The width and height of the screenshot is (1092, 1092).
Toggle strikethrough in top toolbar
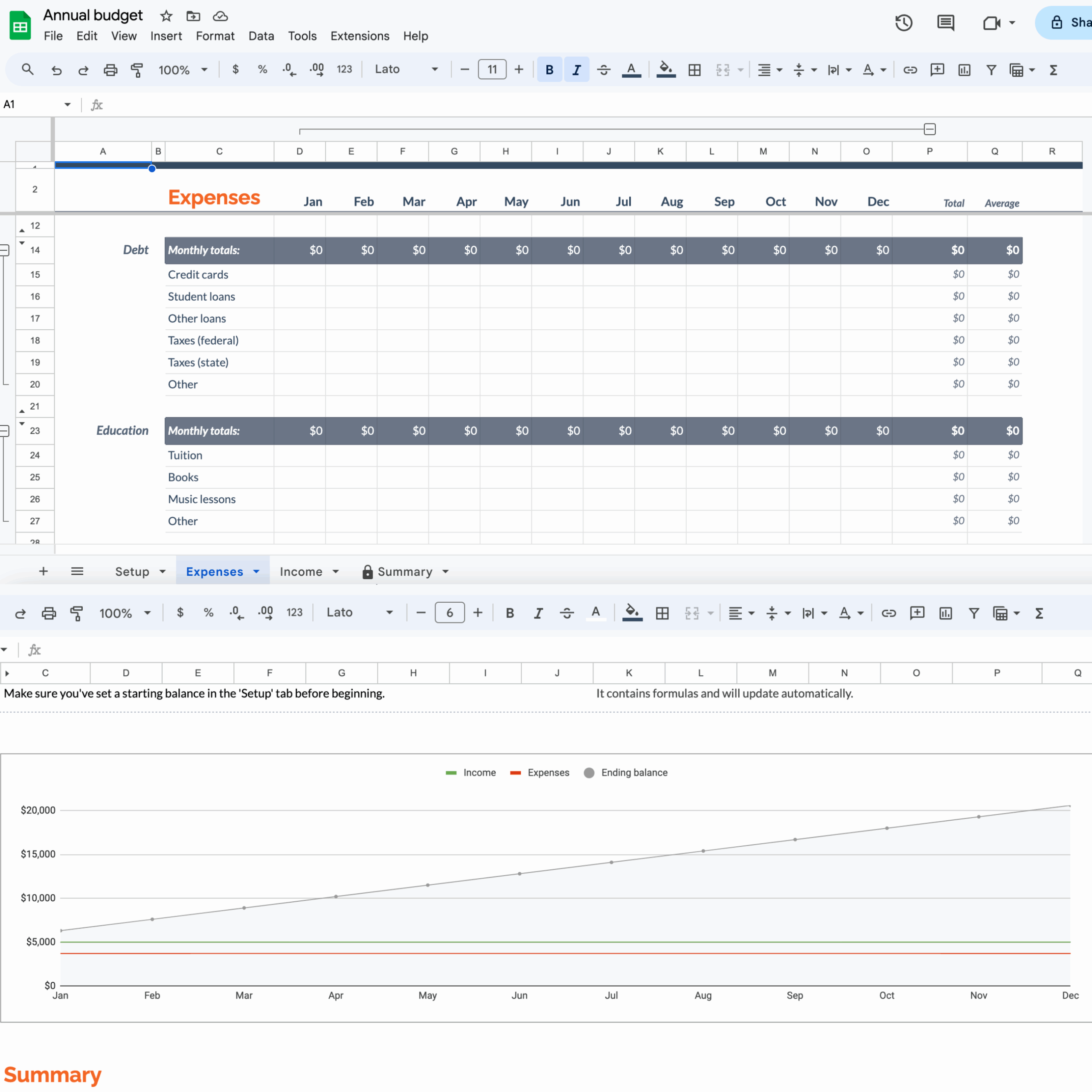tap(603, 70)
